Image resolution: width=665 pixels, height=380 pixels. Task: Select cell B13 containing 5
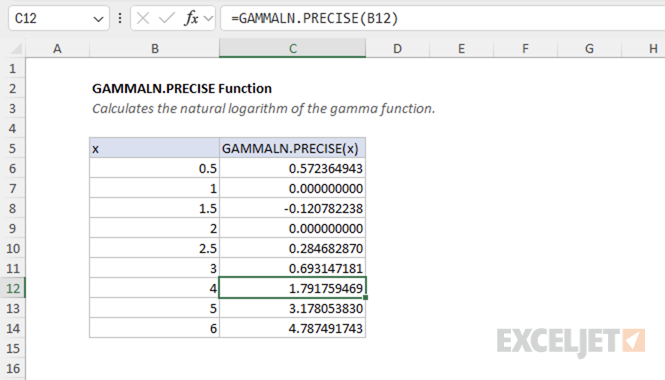[154, 308]
